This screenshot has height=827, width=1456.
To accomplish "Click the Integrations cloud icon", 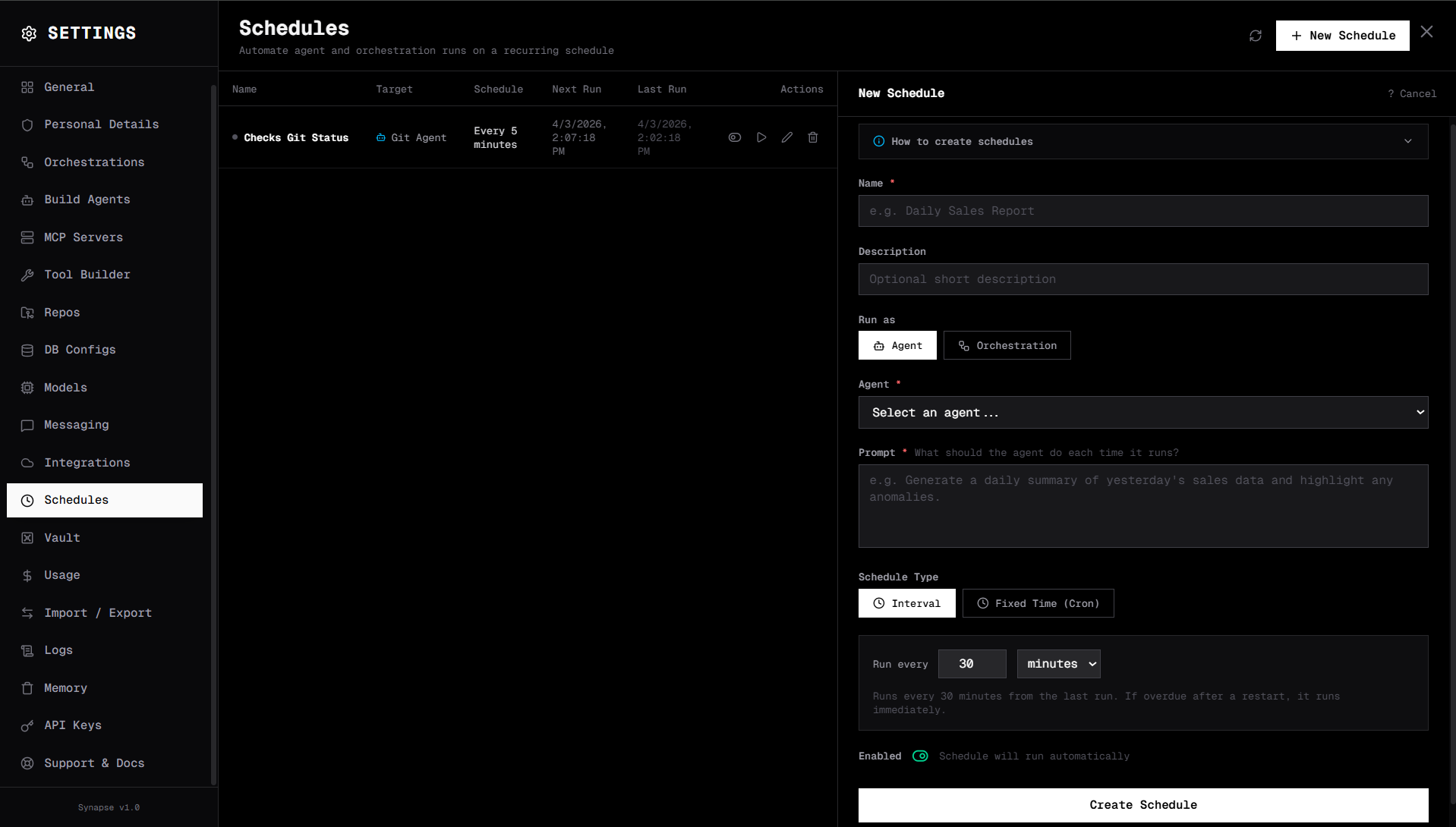I will point(27,463).
